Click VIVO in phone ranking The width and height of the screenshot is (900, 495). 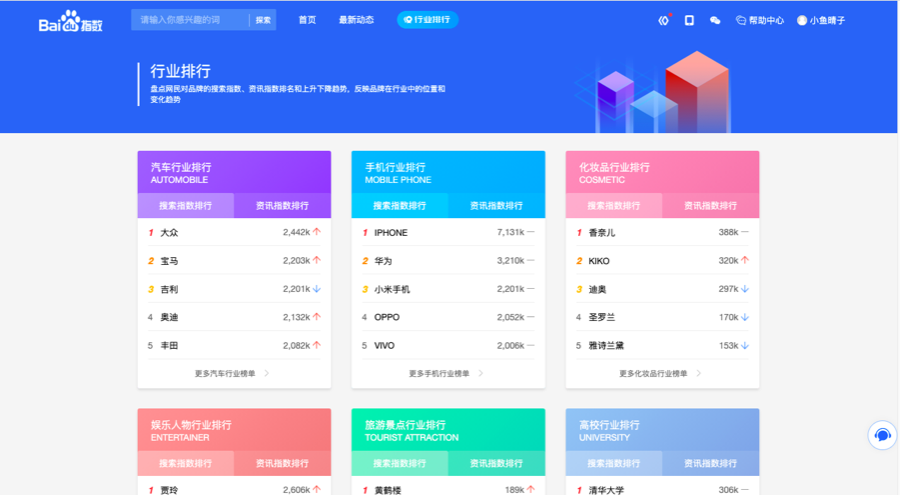[385, 345]
